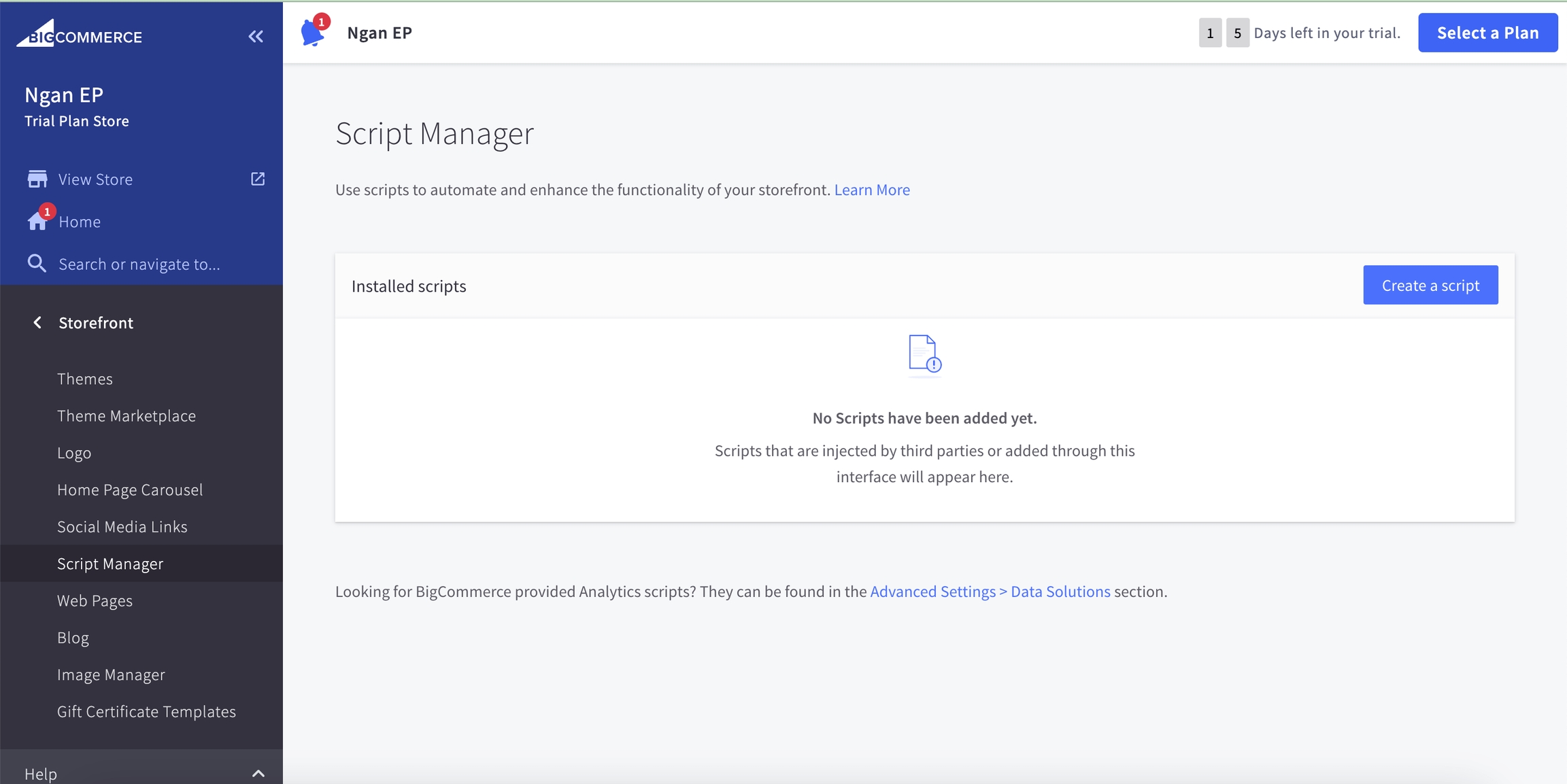Select Home Page Carousel menu item
The height and width of the screenshot is (784, 1567).
coord(130,490)
